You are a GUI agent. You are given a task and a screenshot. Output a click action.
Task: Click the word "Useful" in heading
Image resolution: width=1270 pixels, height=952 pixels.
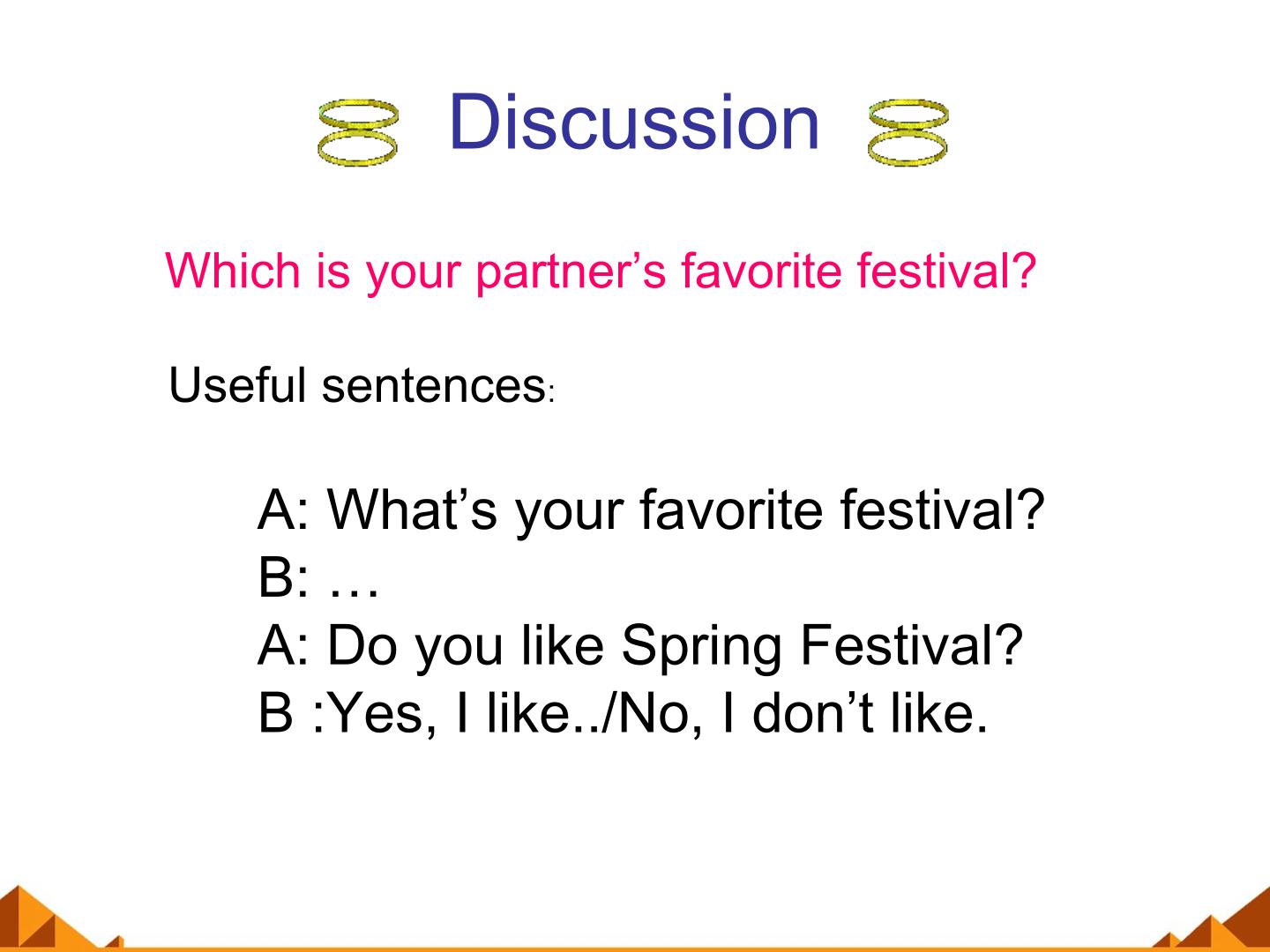237,385
